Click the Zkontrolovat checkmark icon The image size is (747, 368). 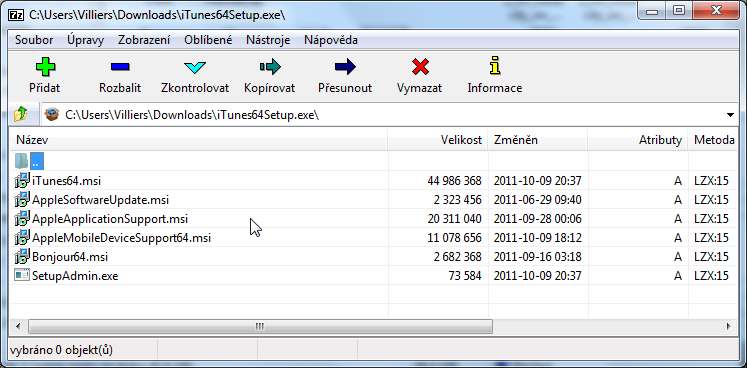pos(195,67)
